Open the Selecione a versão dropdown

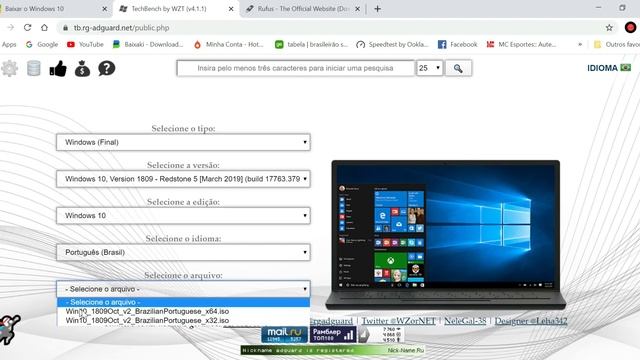(x=183, y=179)
